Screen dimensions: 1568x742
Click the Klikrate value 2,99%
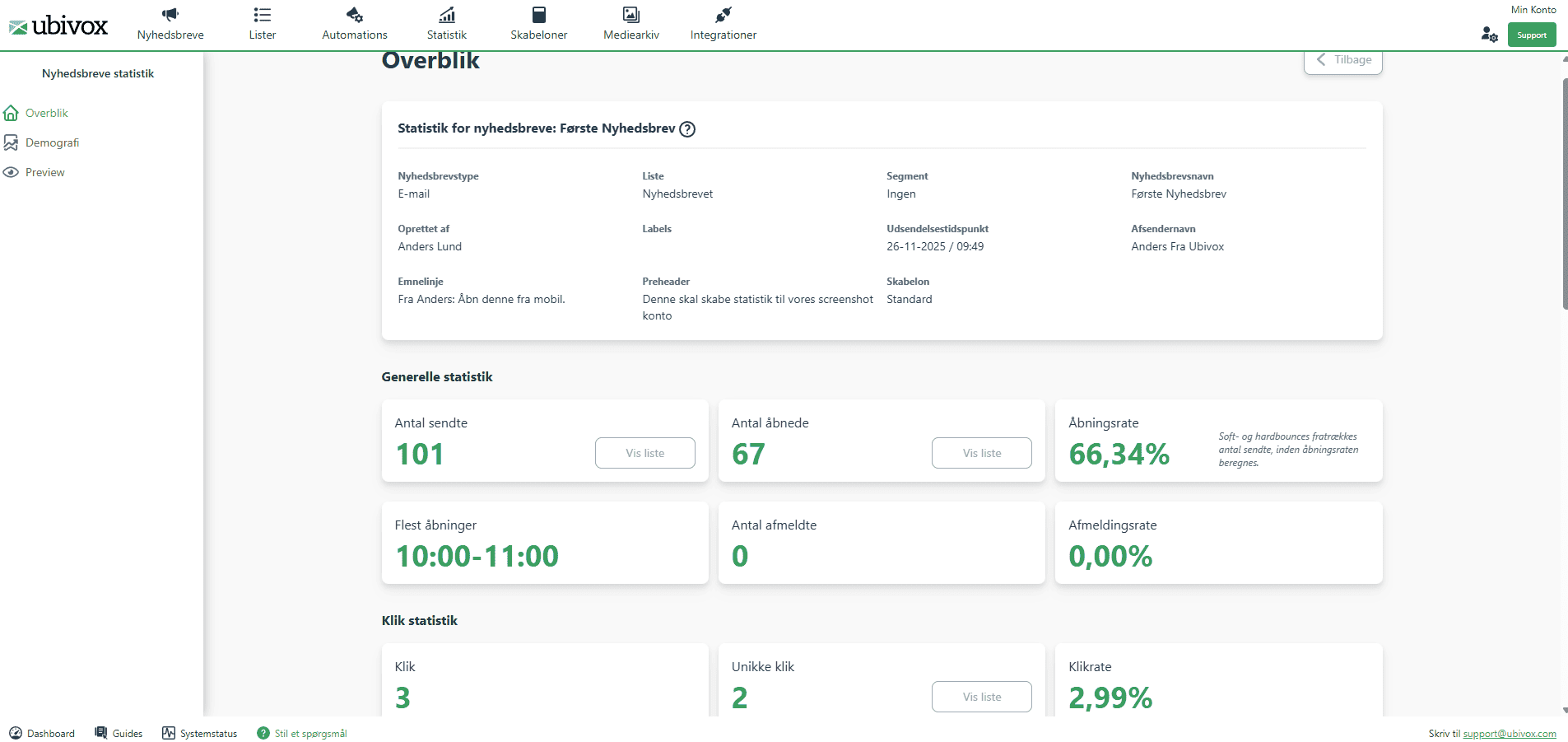tap(1110, 698)
